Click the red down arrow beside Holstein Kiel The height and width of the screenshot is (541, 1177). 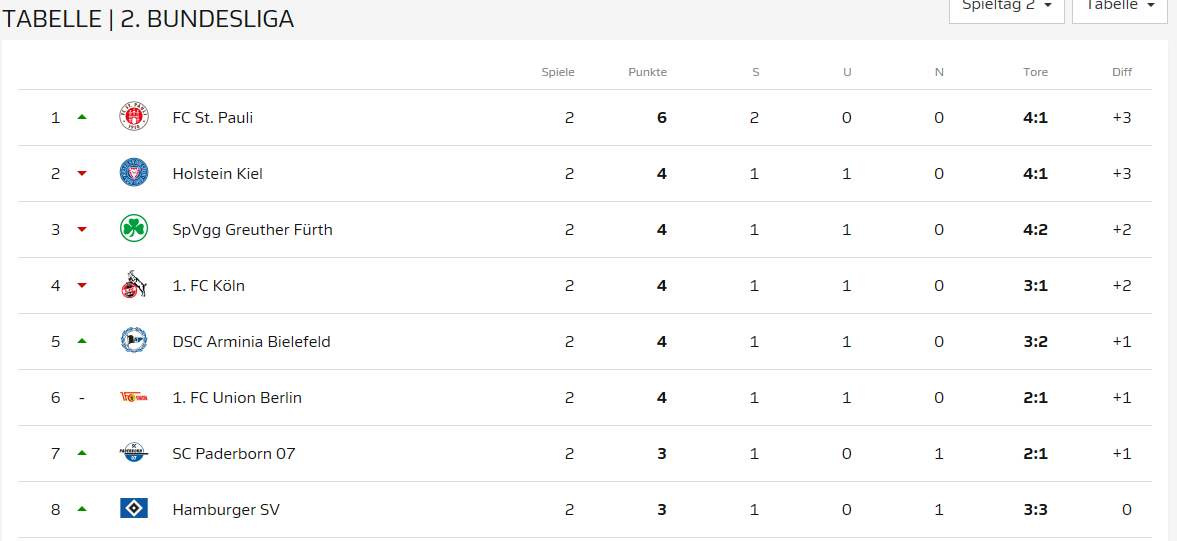coord(82,173)
